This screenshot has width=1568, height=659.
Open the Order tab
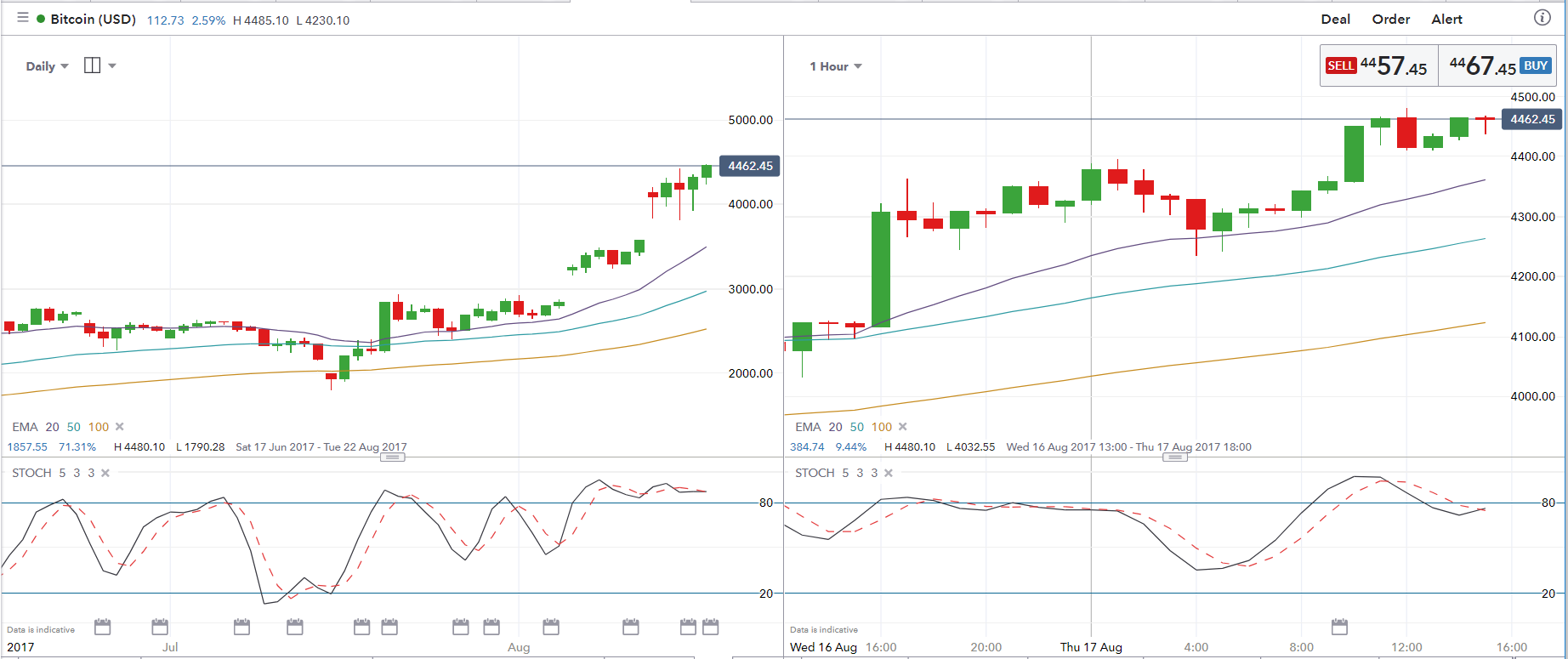pos(1391,19)
